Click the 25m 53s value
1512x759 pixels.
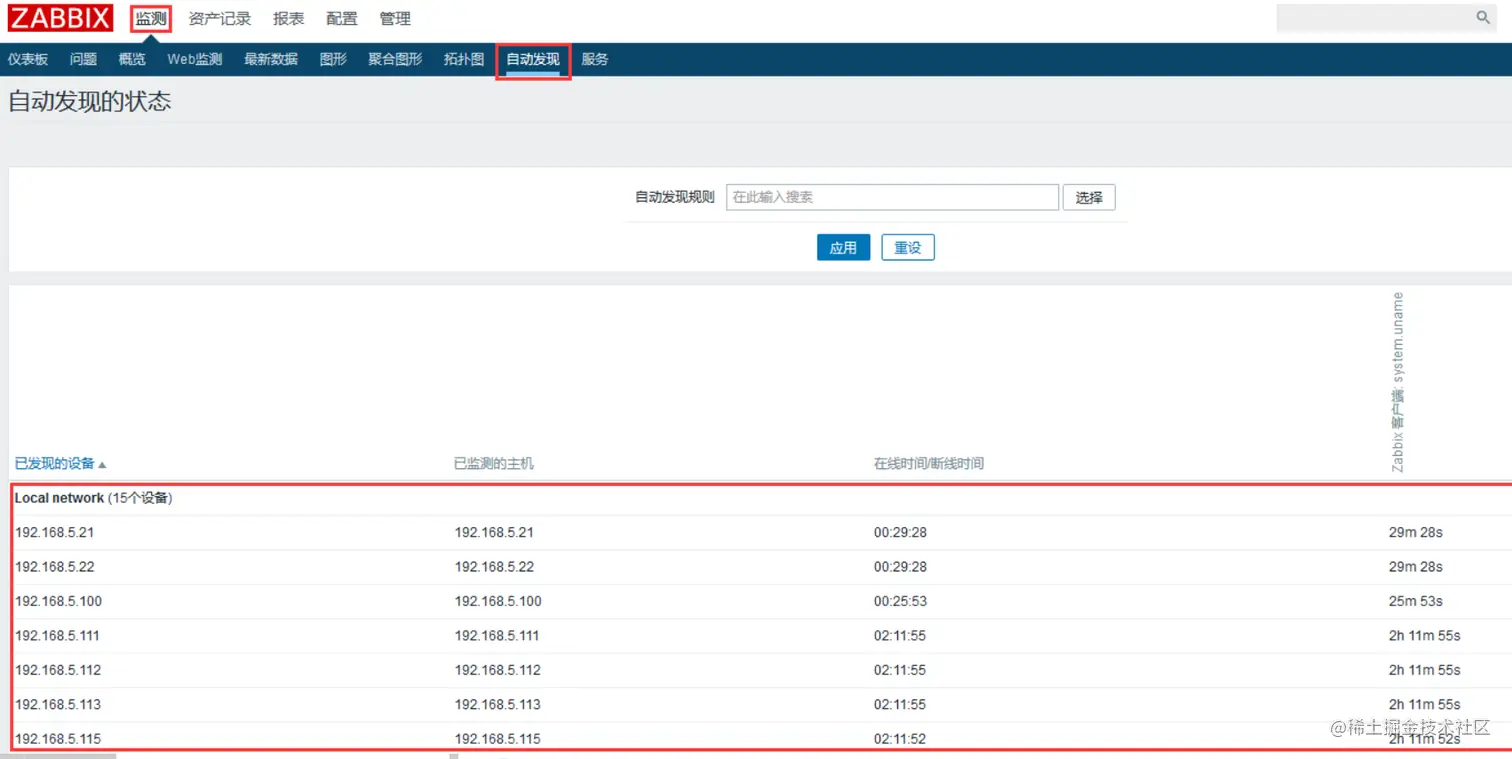(x=1416, y=601)
